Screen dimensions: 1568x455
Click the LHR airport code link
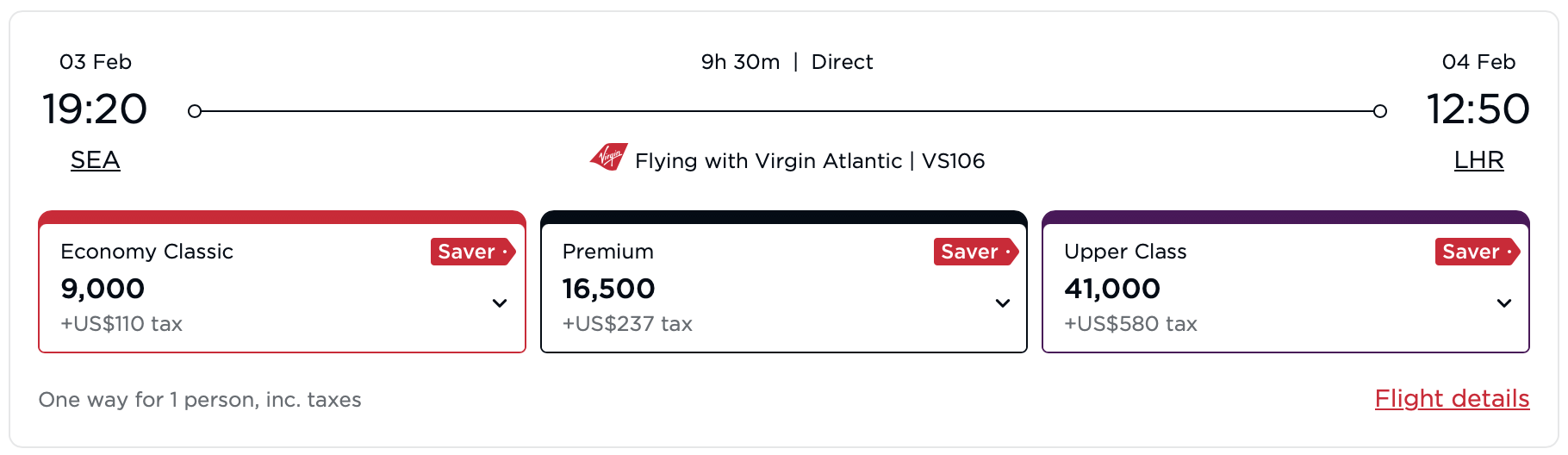(1478, 160)
